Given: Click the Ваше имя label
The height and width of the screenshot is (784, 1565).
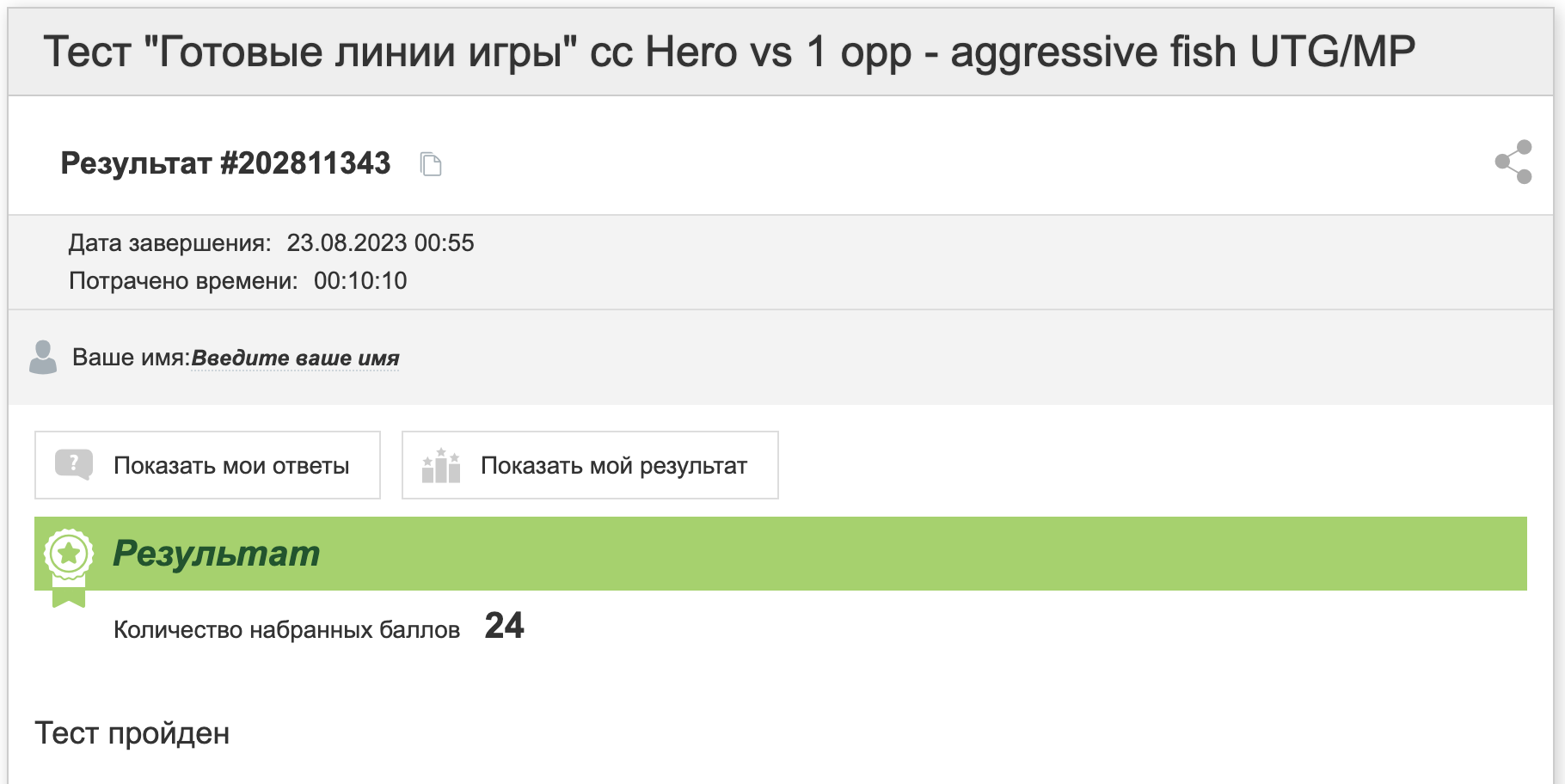Looking at the screenshot, I should click(x=131, y=358).
